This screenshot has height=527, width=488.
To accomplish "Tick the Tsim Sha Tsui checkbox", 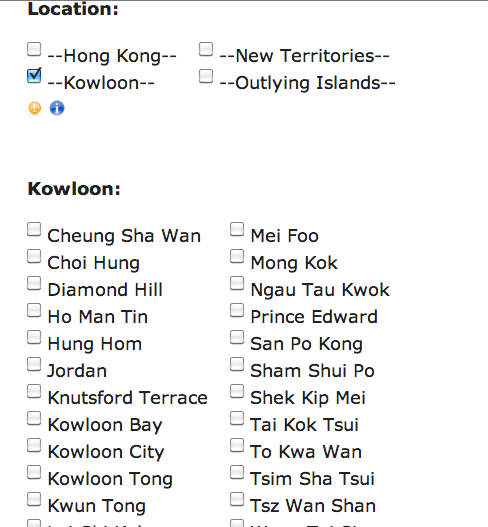I will point(237,472).
